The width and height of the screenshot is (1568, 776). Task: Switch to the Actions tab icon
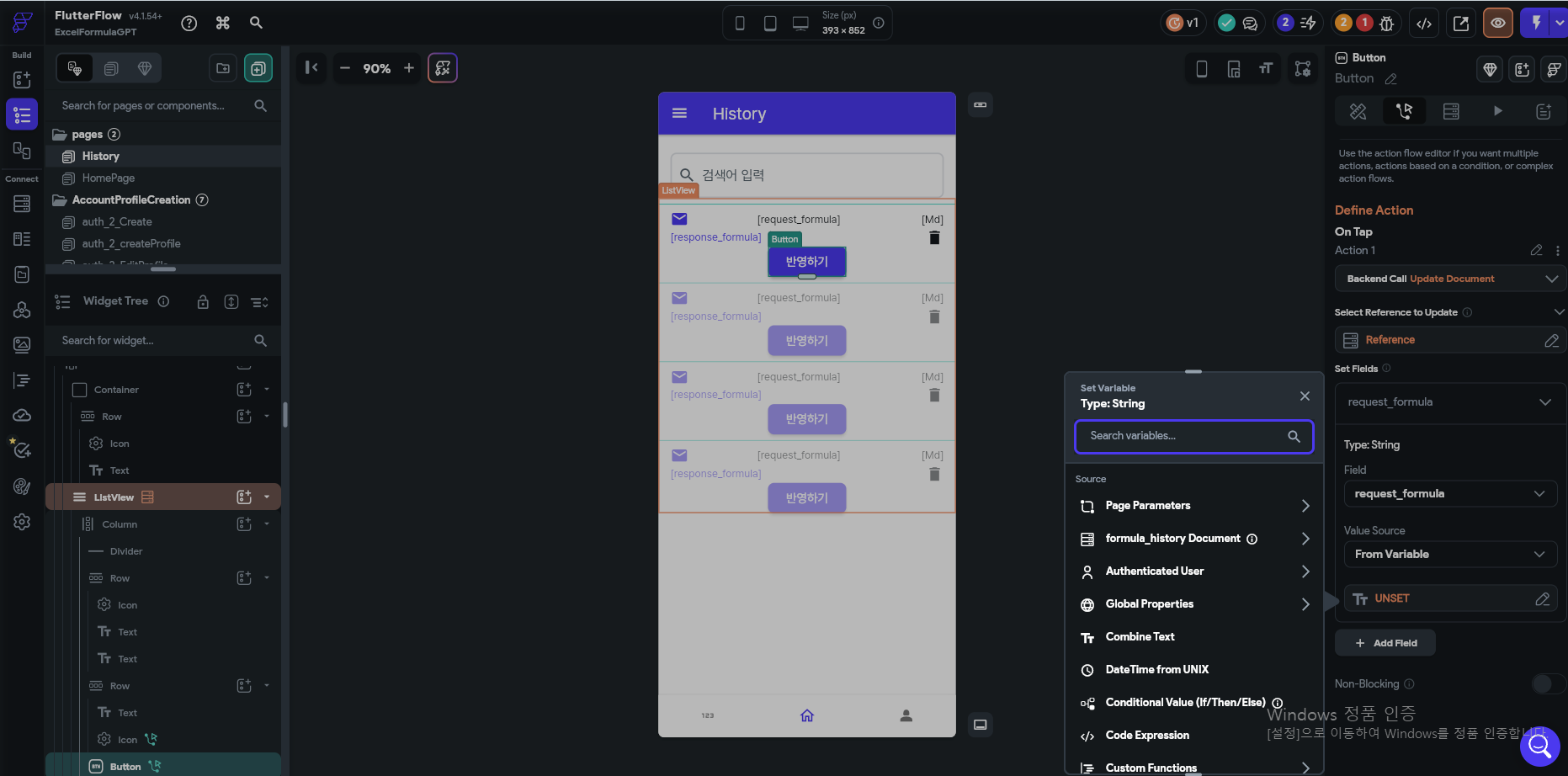[x=1404, y=111]
